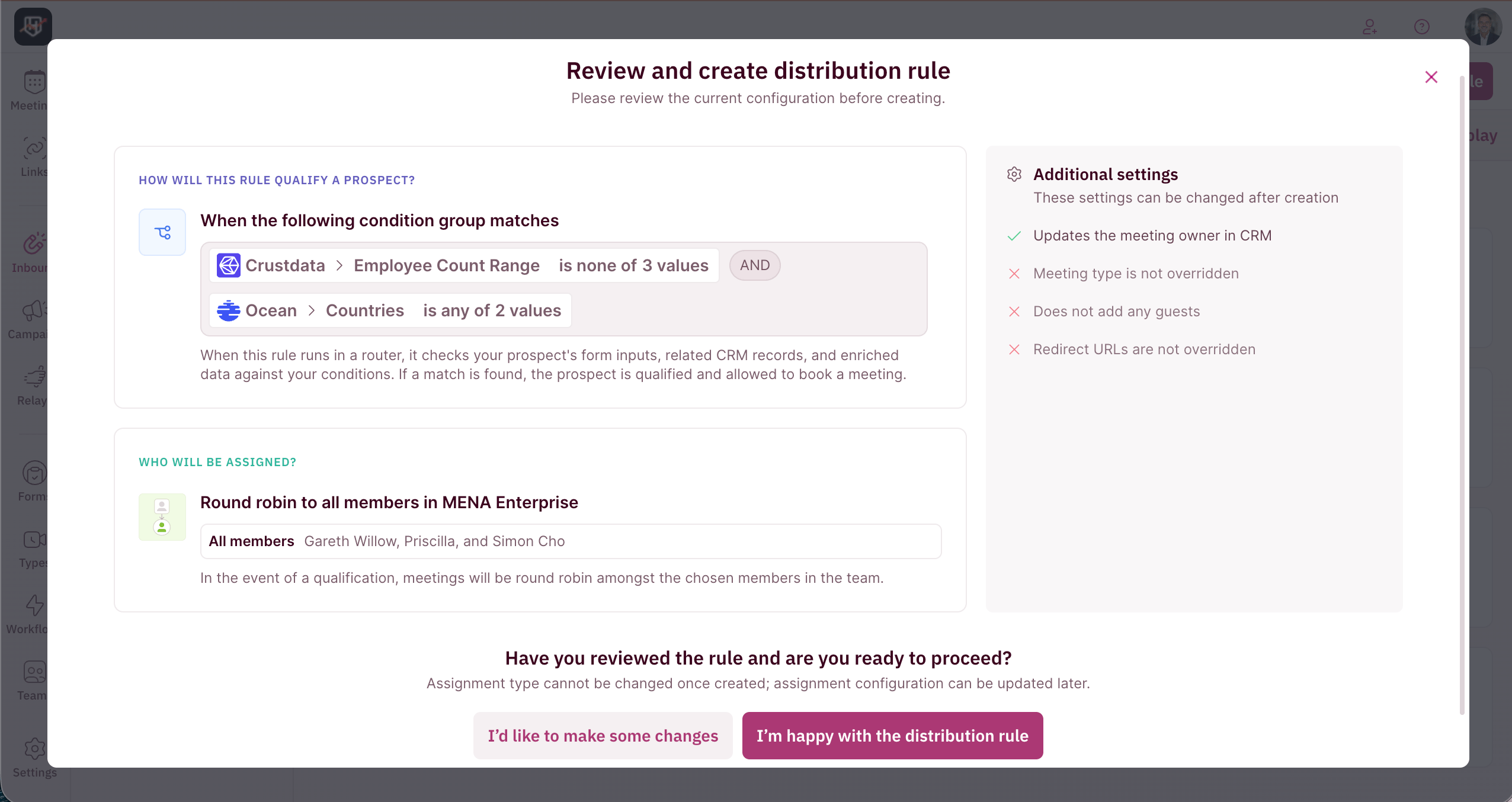This screenshot has width=1512, height=802.
Task: Confirm I'm happy with the distribution rule
Action: [x=892, y=736]
